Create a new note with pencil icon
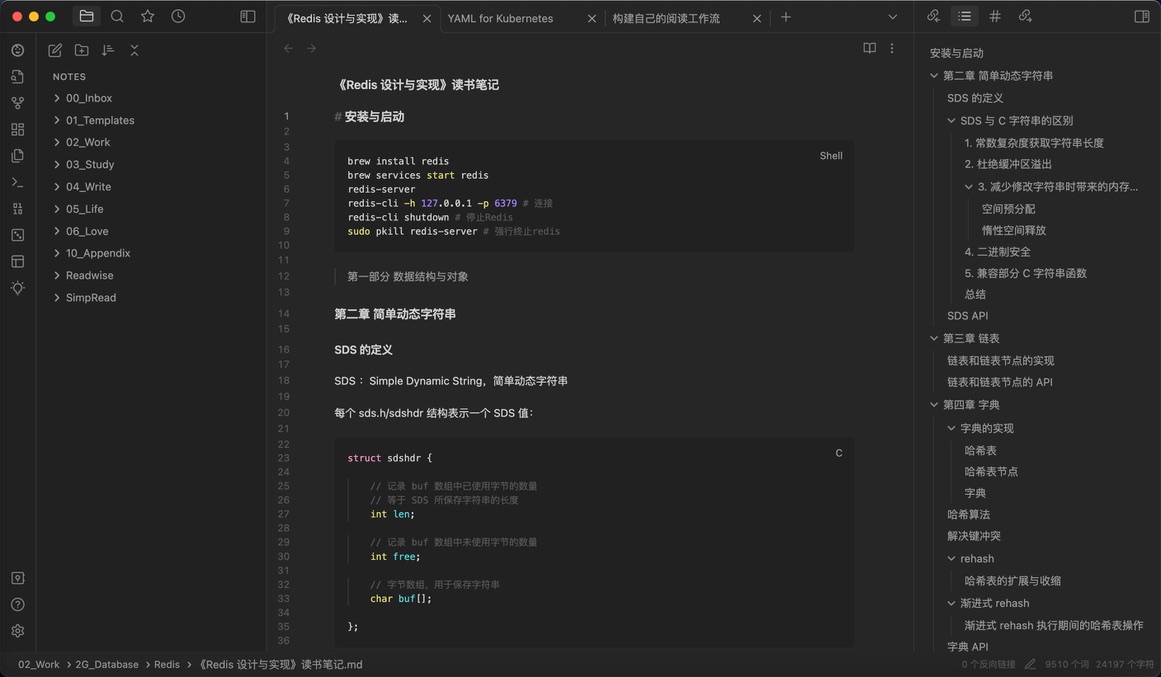 coord(55,50)
